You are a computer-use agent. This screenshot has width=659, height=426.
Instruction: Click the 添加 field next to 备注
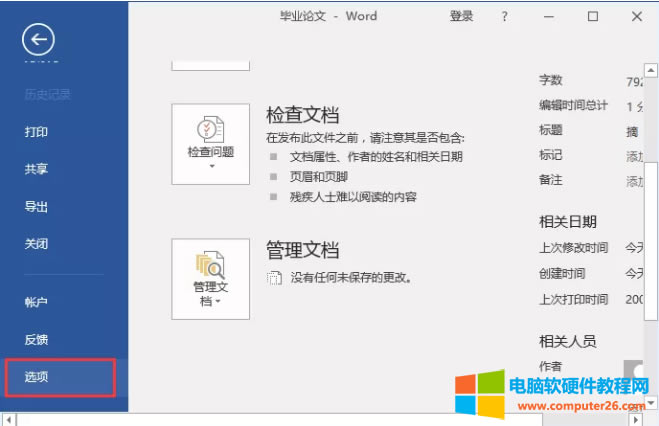point(634,182)
